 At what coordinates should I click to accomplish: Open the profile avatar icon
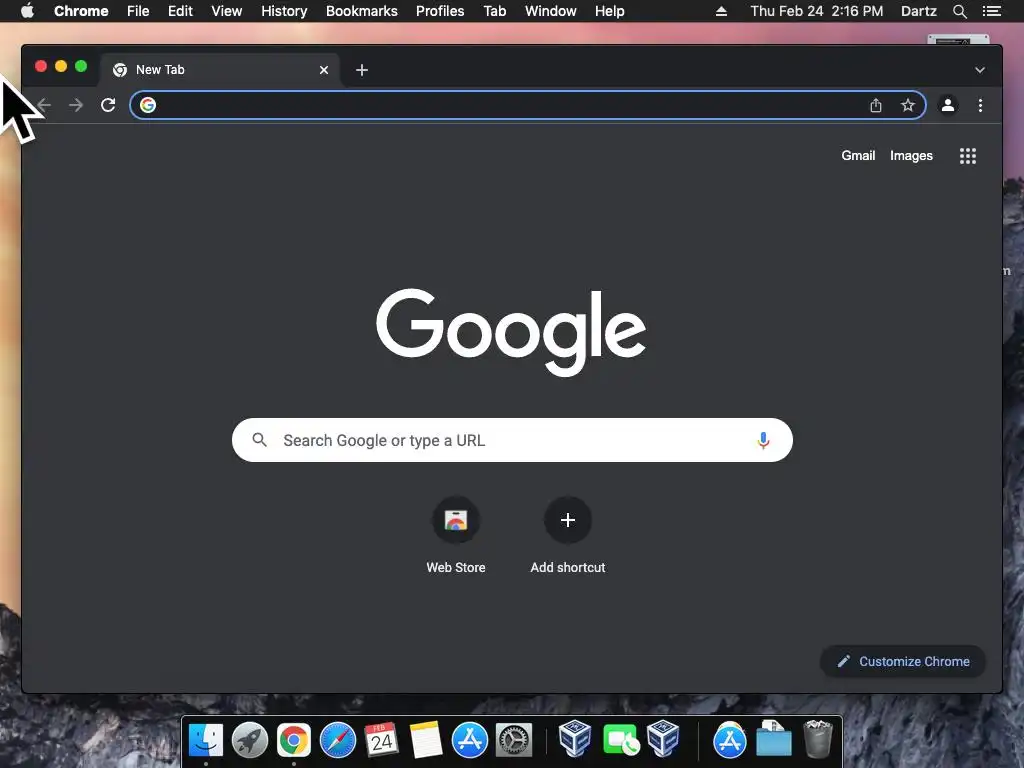click(x=948, y=105)
